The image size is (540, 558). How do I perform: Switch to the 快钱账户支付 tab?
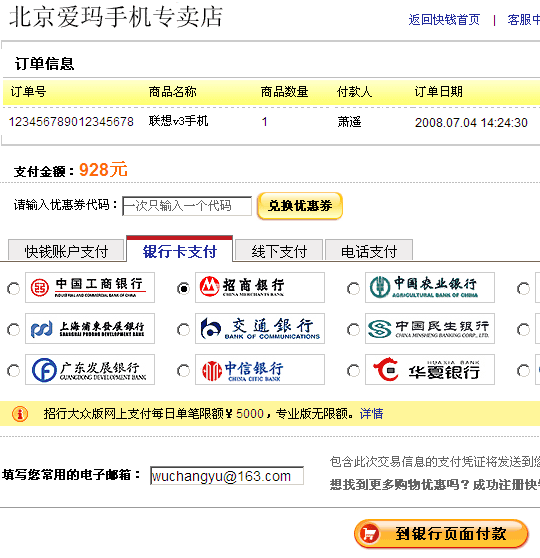click(66, 251)
